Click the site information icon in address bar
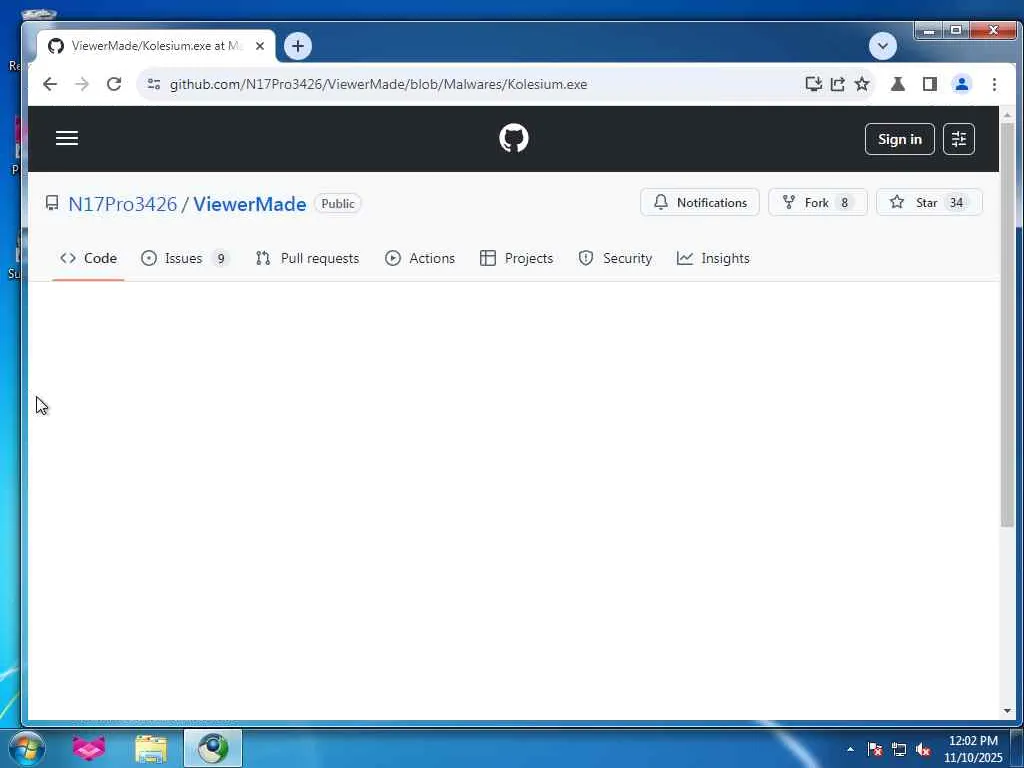 pos(154,84)
